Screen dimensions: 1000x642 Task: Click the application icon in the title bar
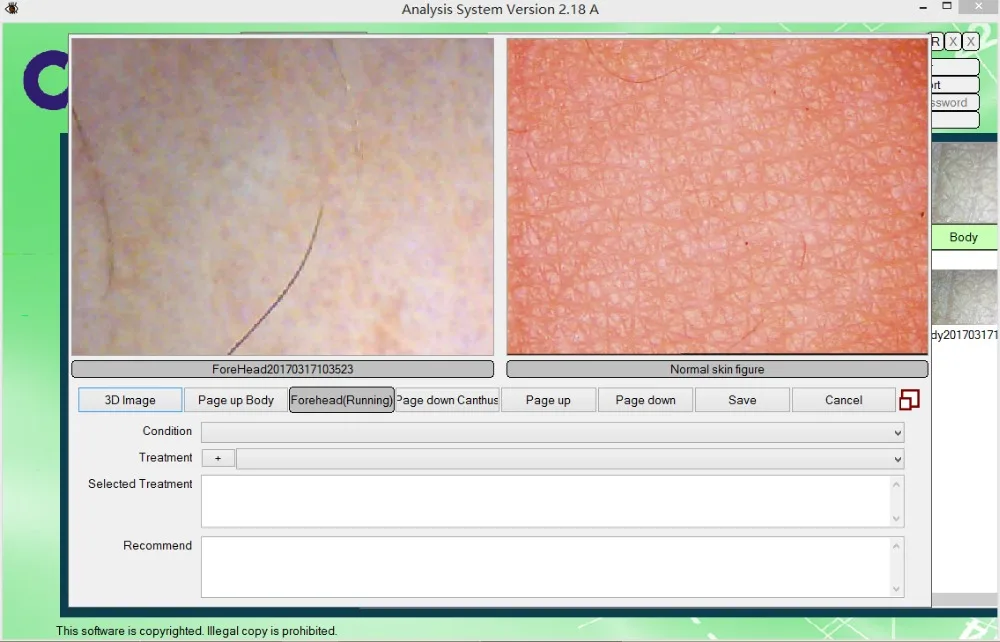(x=11, y=8)
